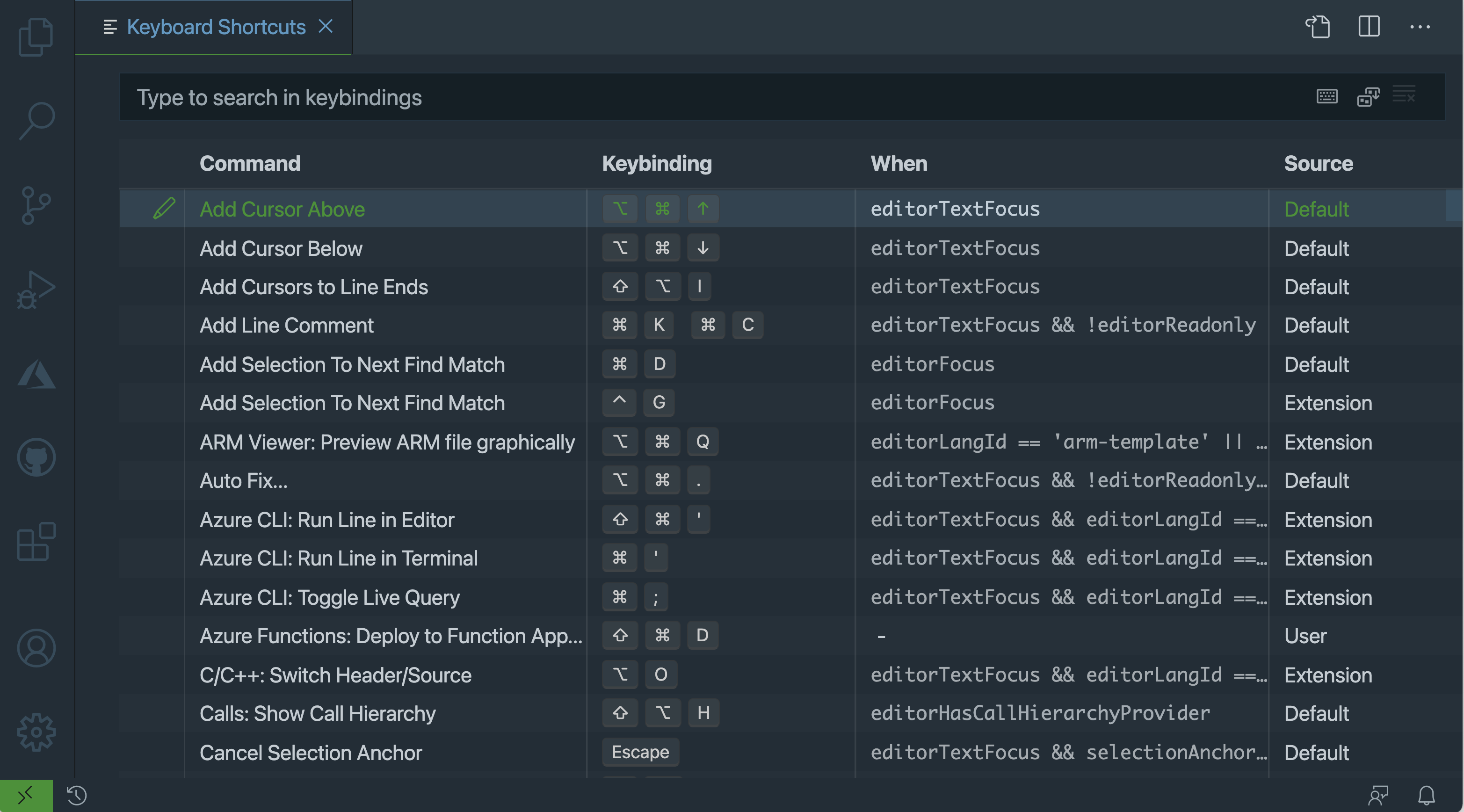Open the local history icon
This screenshot has width=1464, height=812.
(76, 796)
